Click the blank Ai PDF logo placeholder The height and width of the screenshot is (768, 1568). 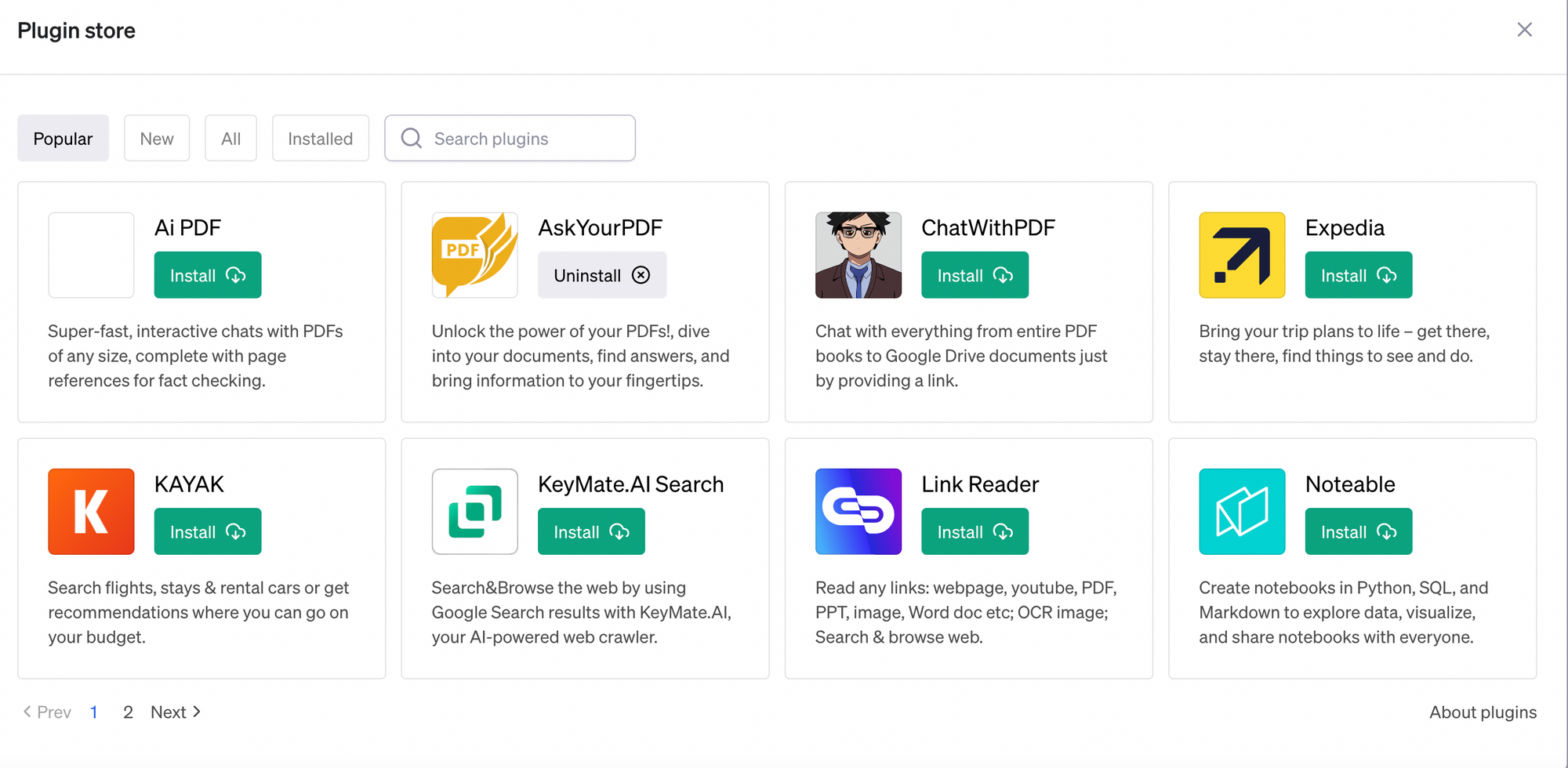91,255
